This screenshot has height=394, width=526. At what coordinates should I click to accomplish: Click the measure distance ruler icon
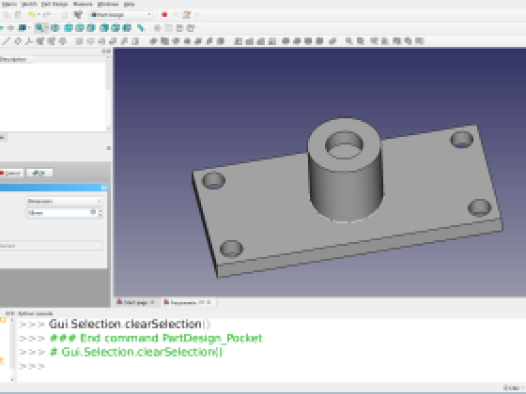click(141, 28)
